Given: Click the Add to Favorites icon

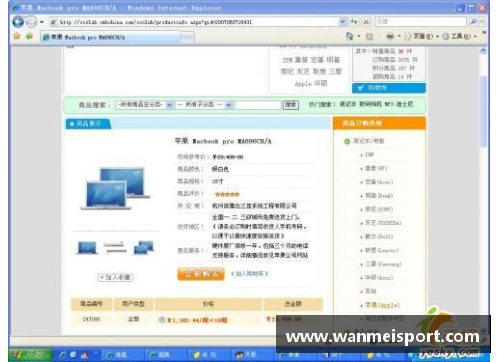Looking at the screenshot, I should (29, 36).
